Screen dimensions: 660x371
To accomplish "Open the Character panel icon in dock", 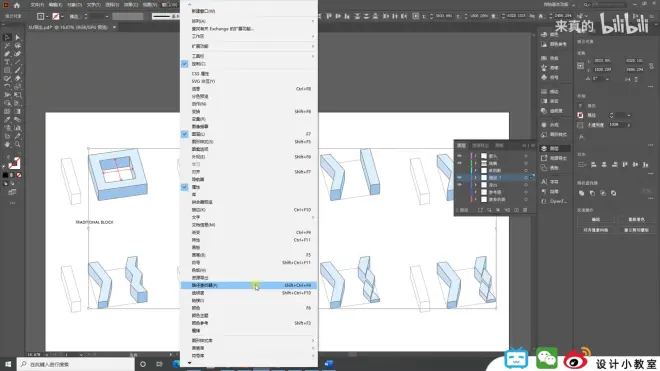I will 544,181.
